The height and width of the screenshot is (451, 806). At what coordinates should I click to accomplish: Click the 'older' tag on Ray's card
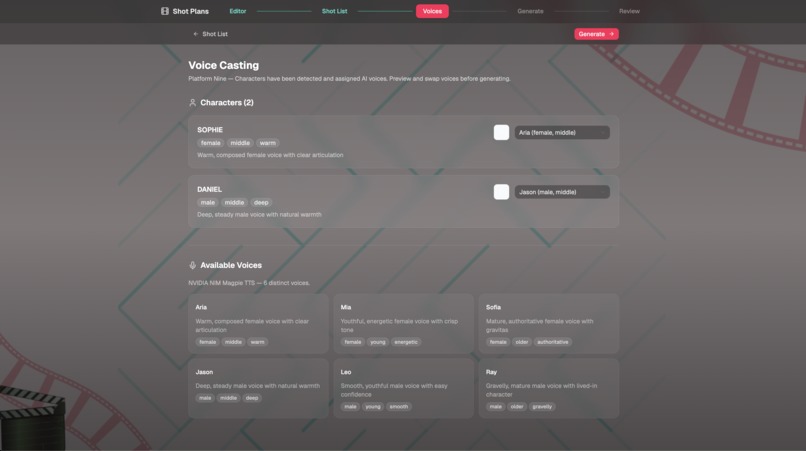pos(517,407)
